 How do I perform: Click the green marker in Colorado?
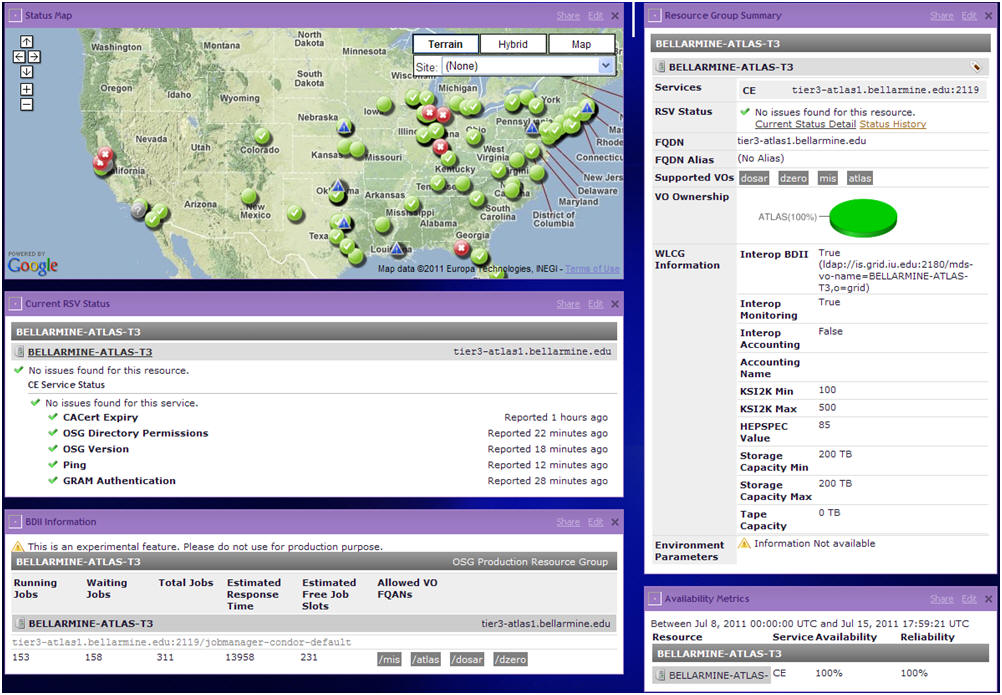(x=262, y=136)
